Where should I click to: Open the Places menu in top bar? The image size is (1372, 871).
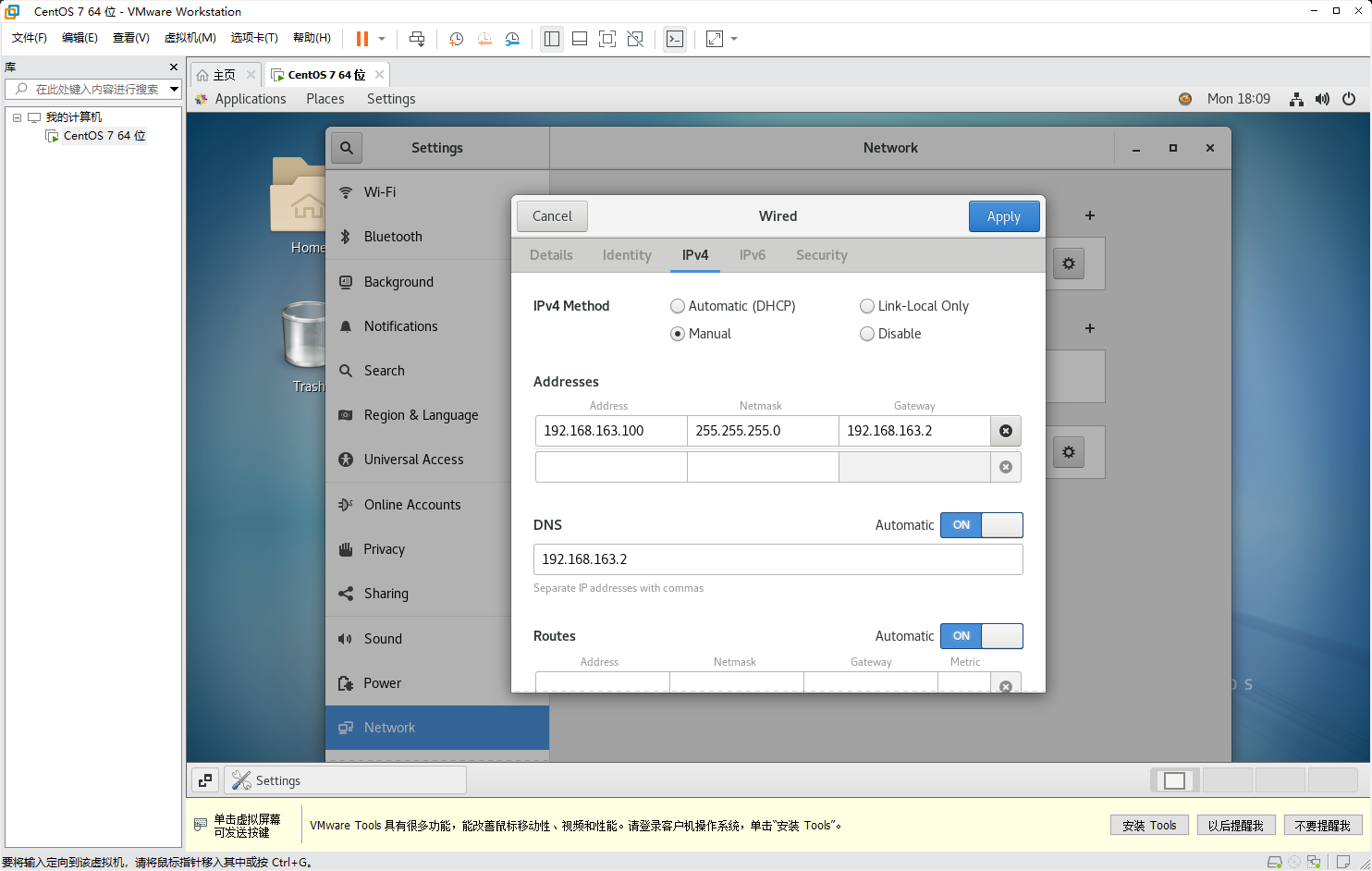point(325,99)
